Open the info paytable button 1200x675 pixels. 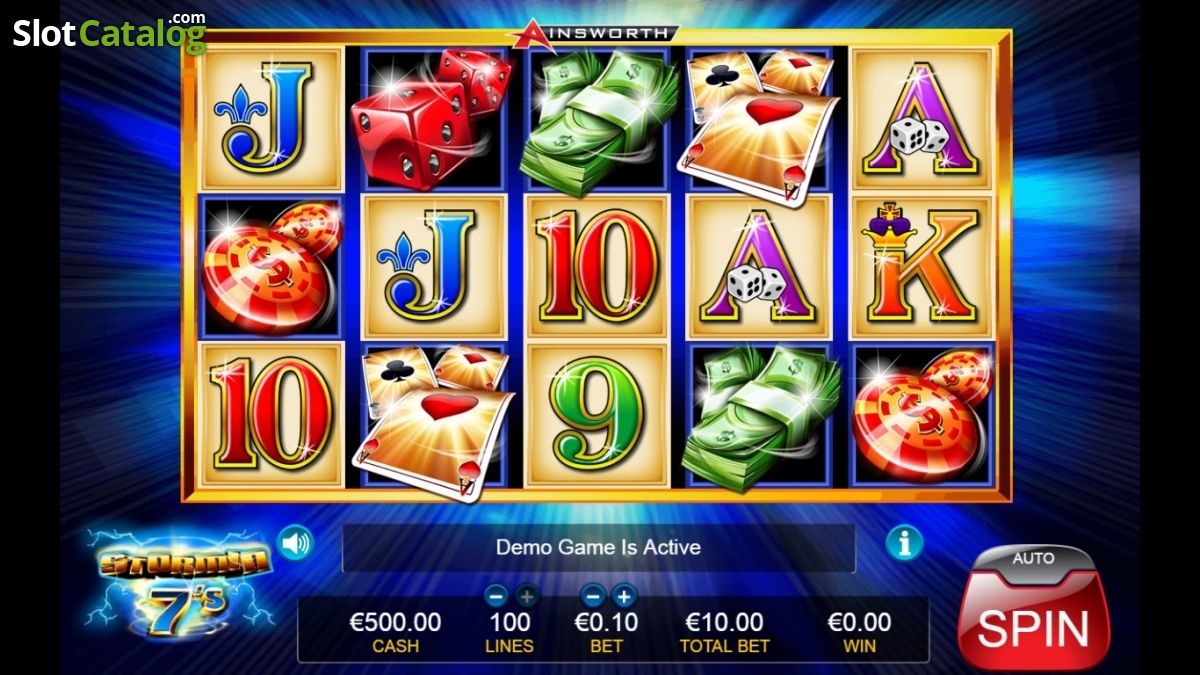[904, 543]
